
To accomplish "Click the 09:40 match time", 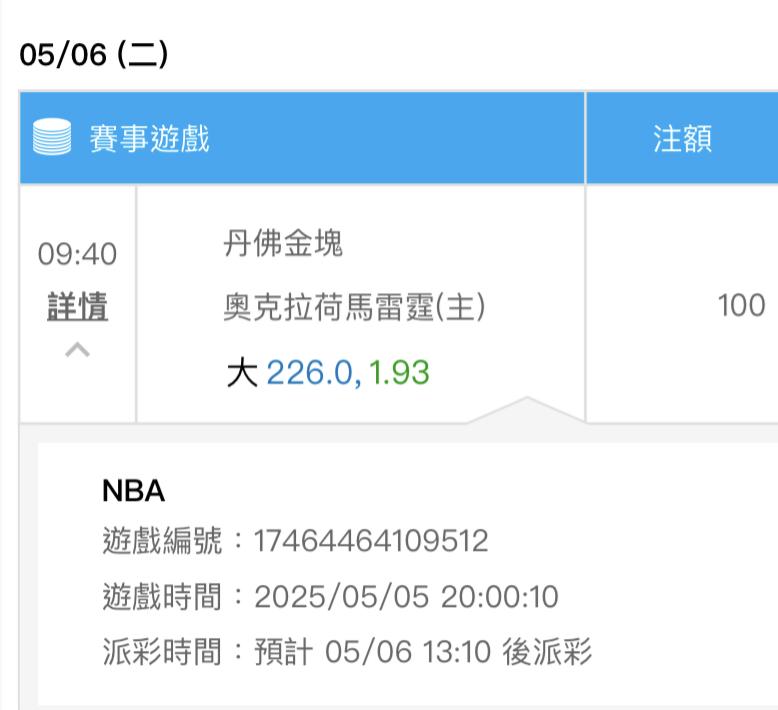I will [x=77, y=255].
